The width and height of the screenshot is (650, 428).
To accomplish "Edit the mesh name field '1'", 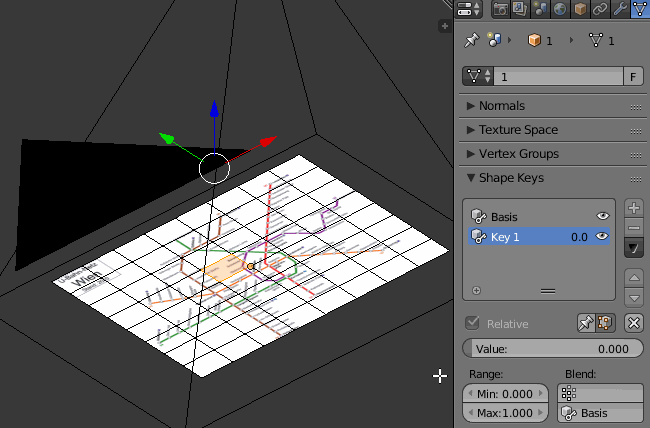I will click(x=558, y=76).
